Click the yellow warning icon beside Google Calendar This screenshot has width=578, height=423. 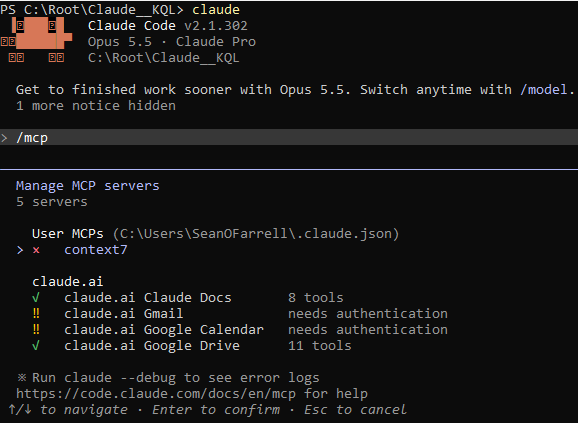(x=36, y=329)
